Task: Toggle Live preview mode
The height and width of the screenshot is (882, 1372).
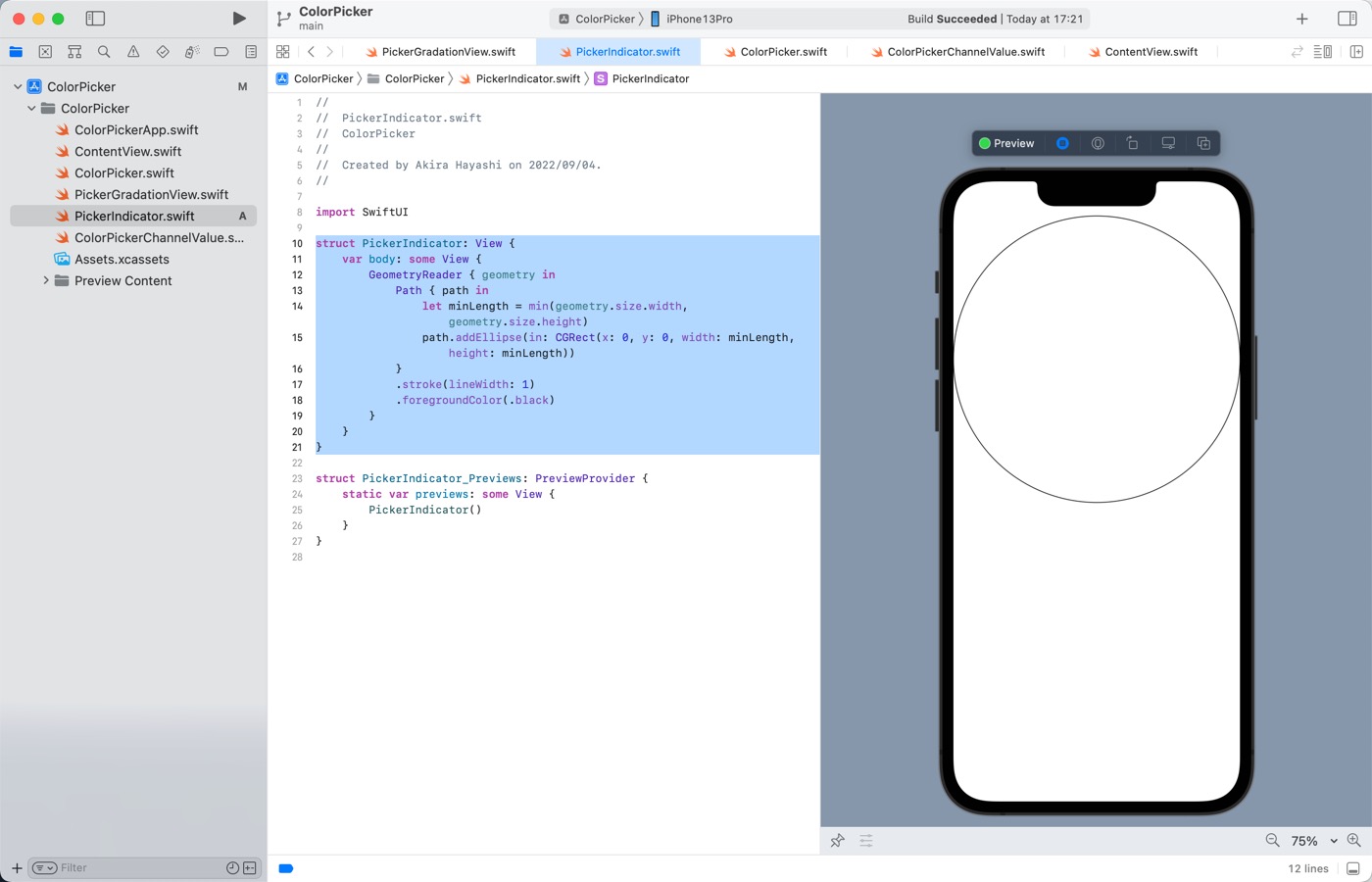Action: point(1062,143)
